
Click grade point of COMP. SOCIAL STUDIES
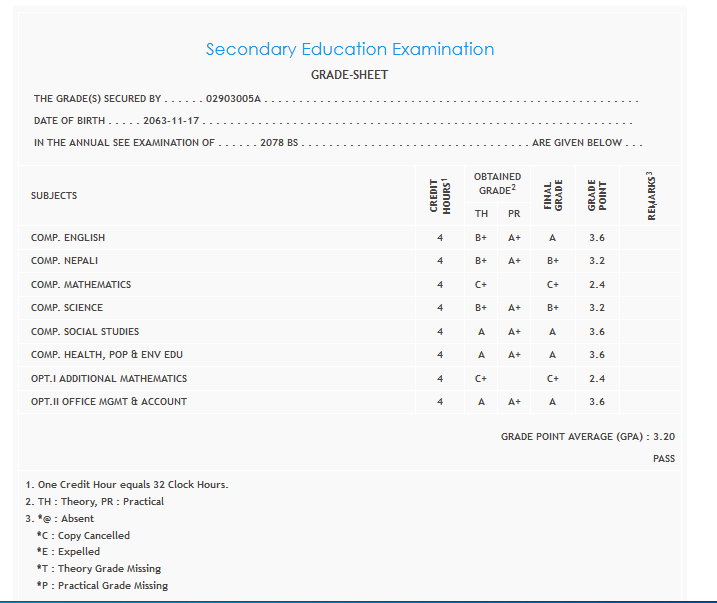coord(596,332)
